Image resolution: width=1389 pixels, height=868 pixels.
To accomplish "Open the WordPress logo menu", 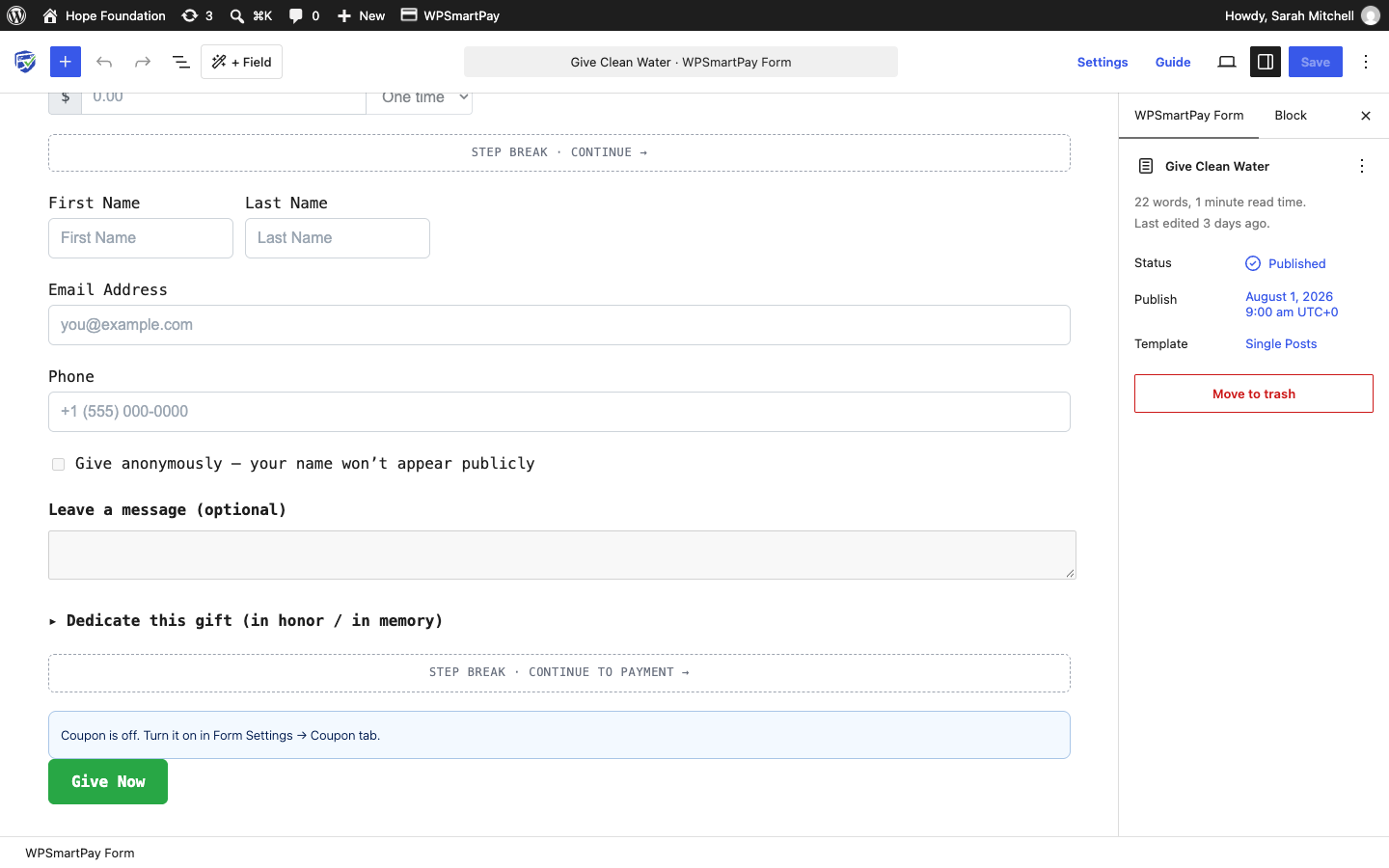I will (x=16, y=15).
